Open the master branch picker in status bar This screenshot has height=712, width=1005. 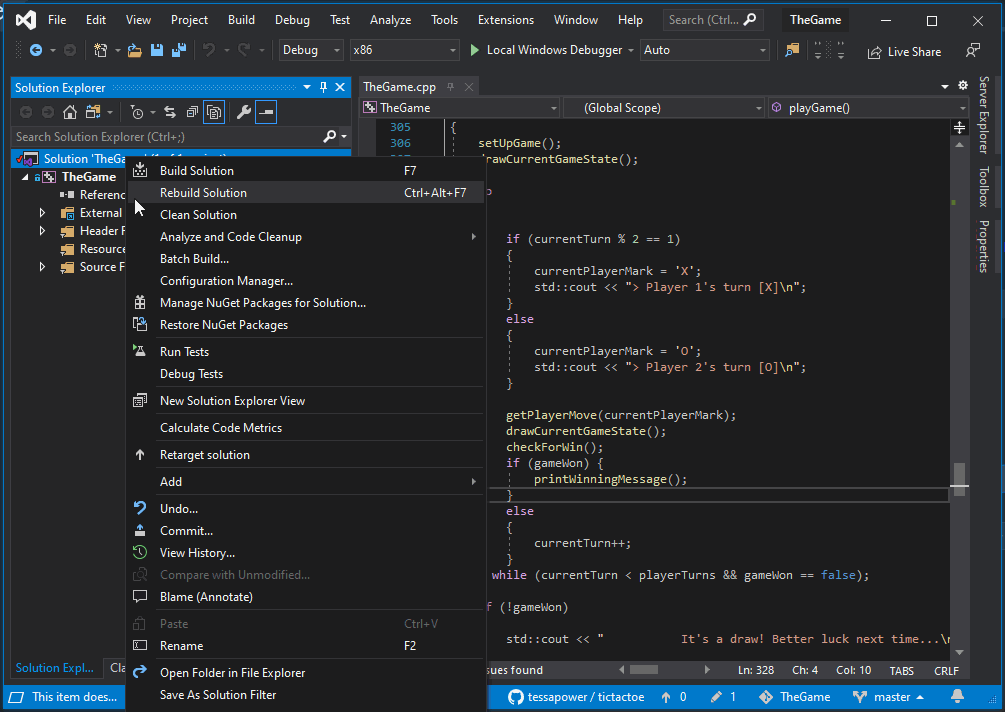pos(890,696)
